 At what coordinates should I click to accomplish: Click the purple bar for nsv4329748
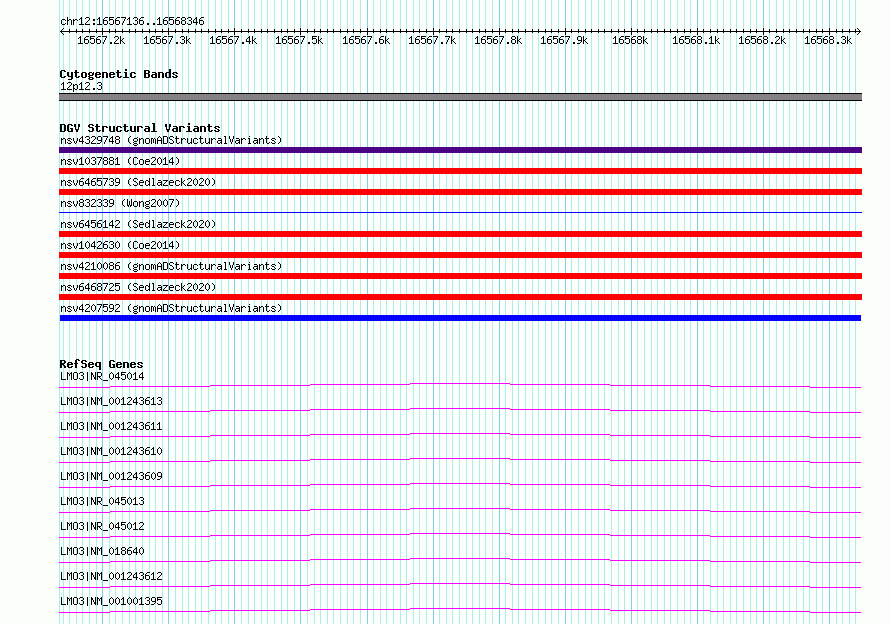pos(460,150)
